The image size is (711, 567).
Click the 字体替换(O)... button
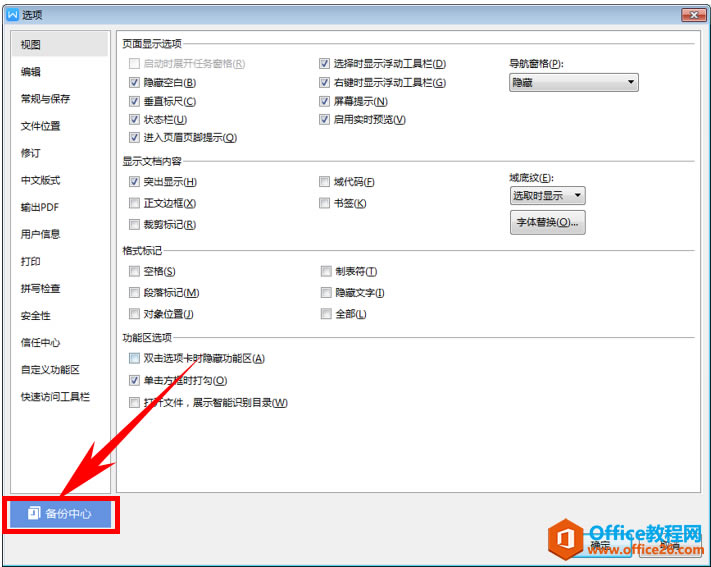tap(547, 222)
